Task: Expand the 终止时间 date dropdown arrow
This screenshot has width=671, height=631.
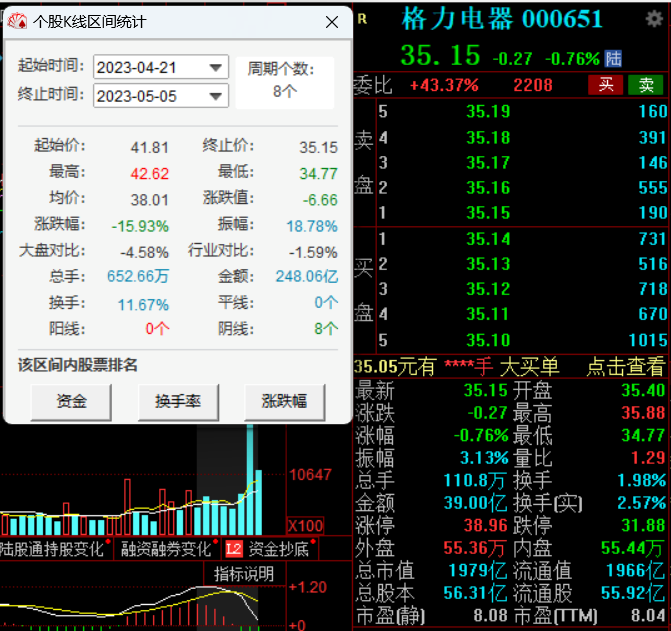Action: pyautogui.click(x=216, y=96)
